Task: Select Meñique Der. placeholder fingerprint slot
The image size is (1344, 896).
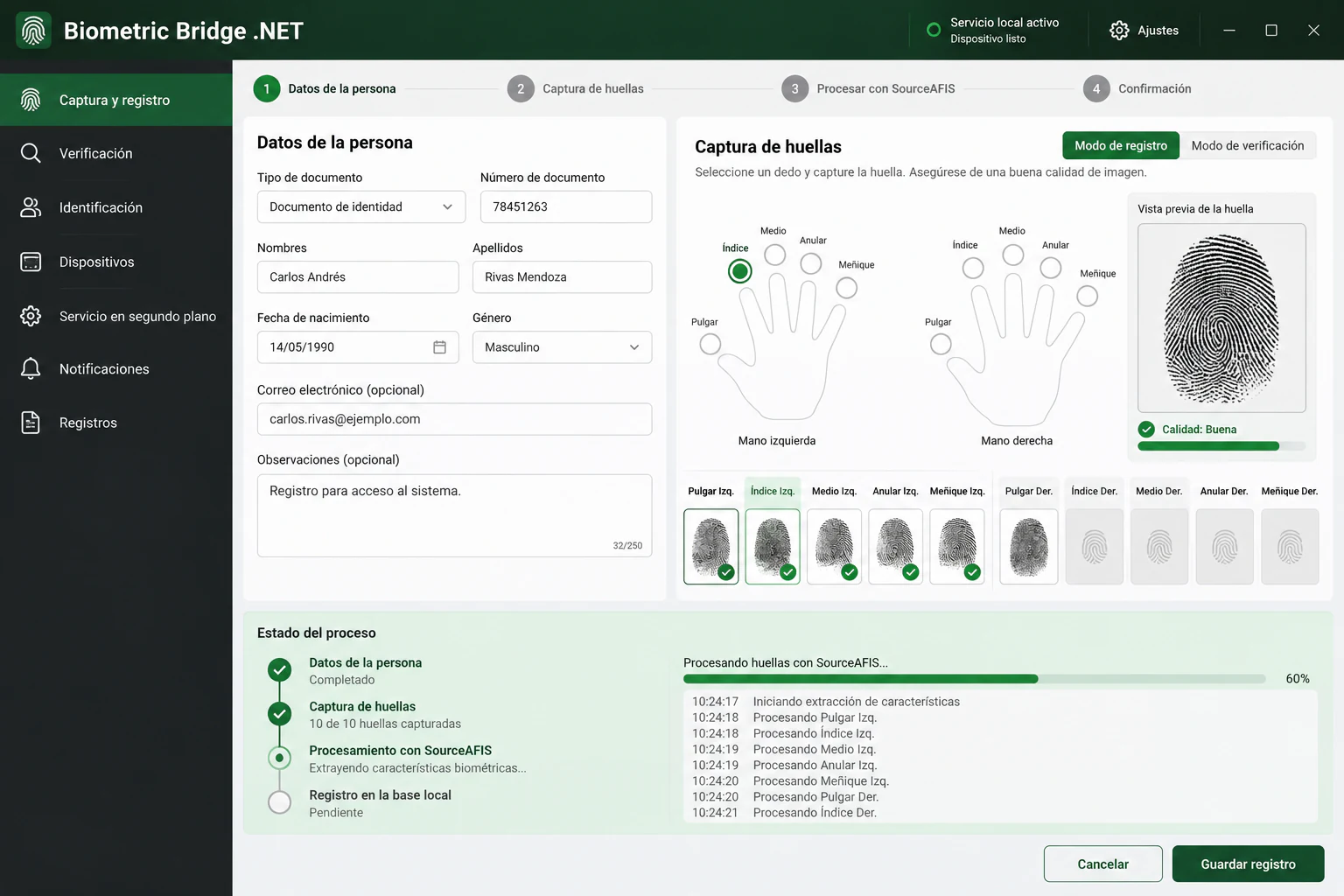Action: (1290, 547)
